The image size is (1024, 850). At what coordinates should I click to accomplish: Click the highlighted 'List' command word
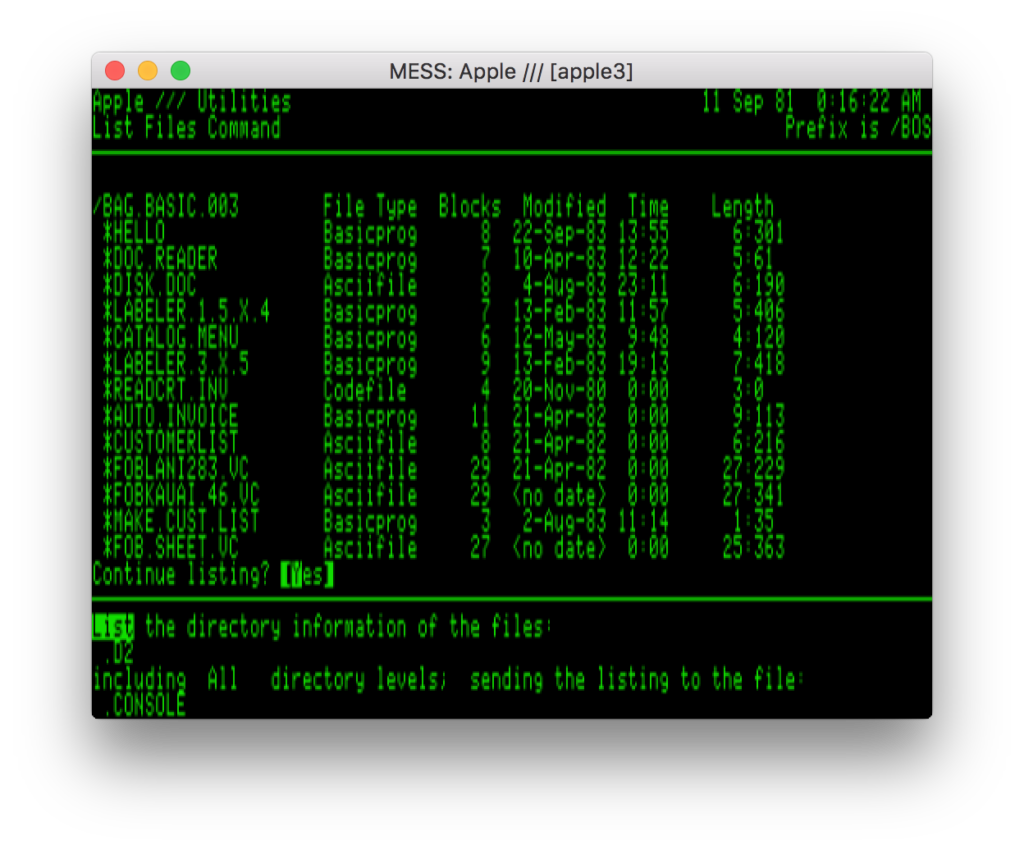click(x=114, y=627)
